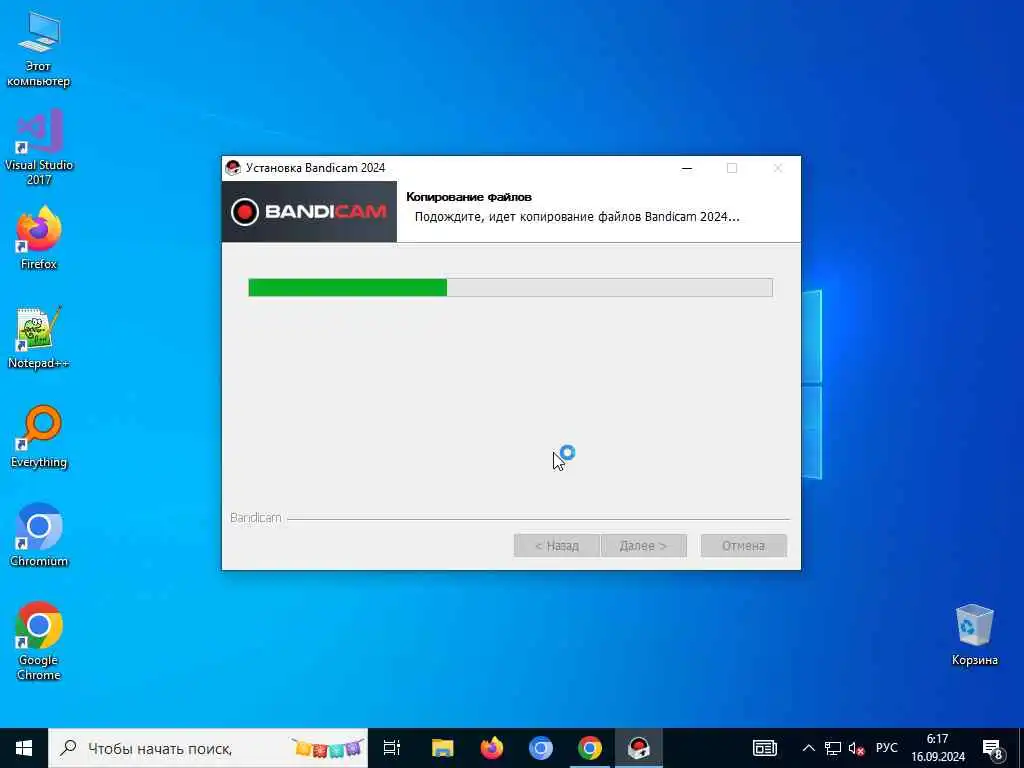Open the Этот компьютер desktop icon
The image size is (1024, 768).
point(39,49)
